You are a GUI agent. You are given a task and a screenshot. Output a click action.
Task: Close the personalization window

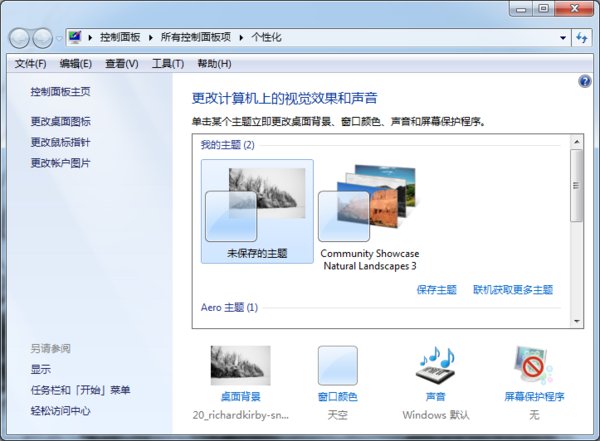point(574,8)
